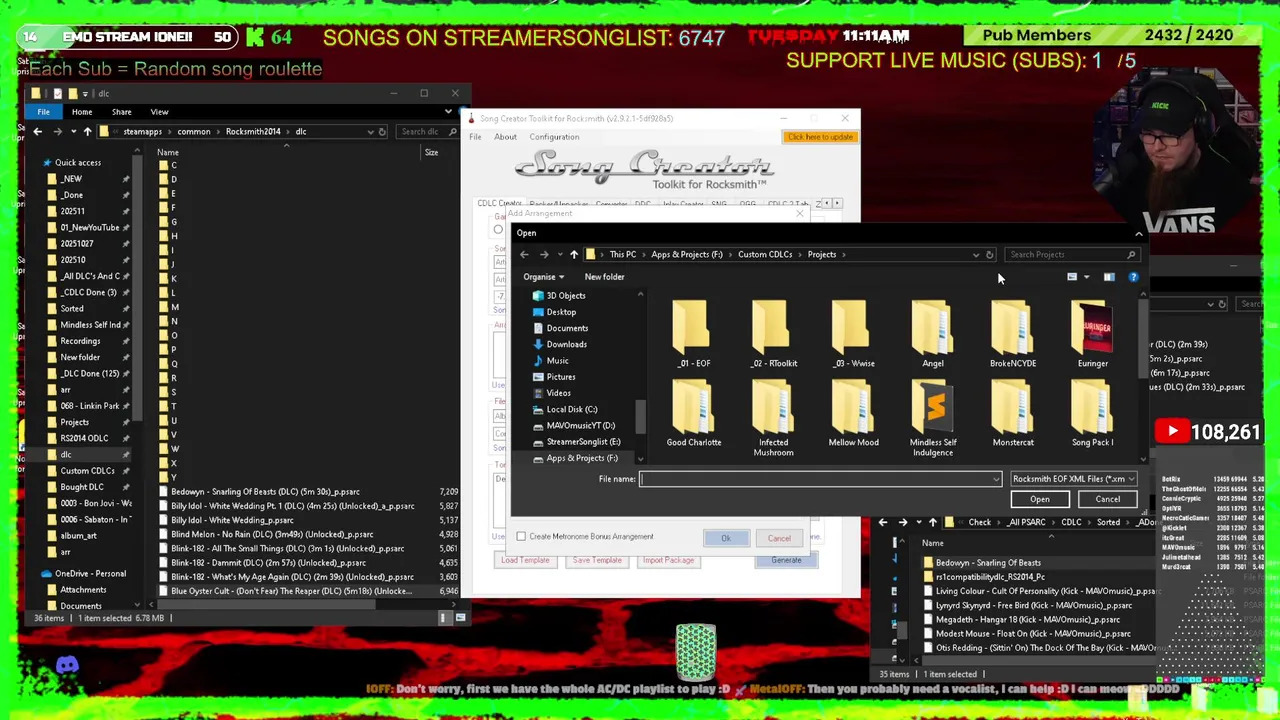Go up one level in Open dialog
Screen dimensions: 1280x720
pos(573,254)
